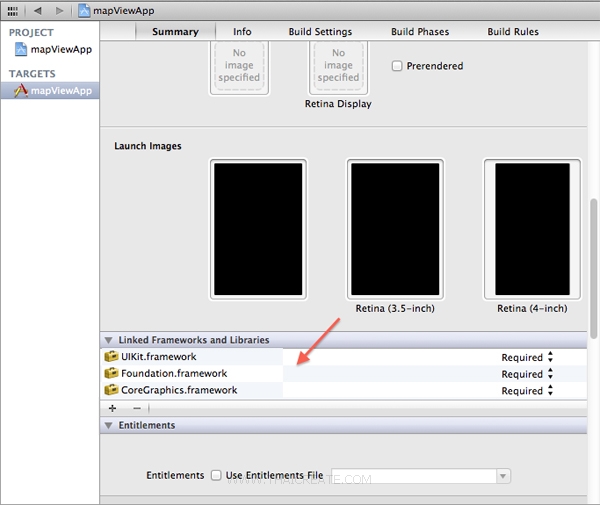Image resolution: width=600 pixels, height=505 pixels.
Task: Click the Retina Display app icon placeholder
Action: 338,67
